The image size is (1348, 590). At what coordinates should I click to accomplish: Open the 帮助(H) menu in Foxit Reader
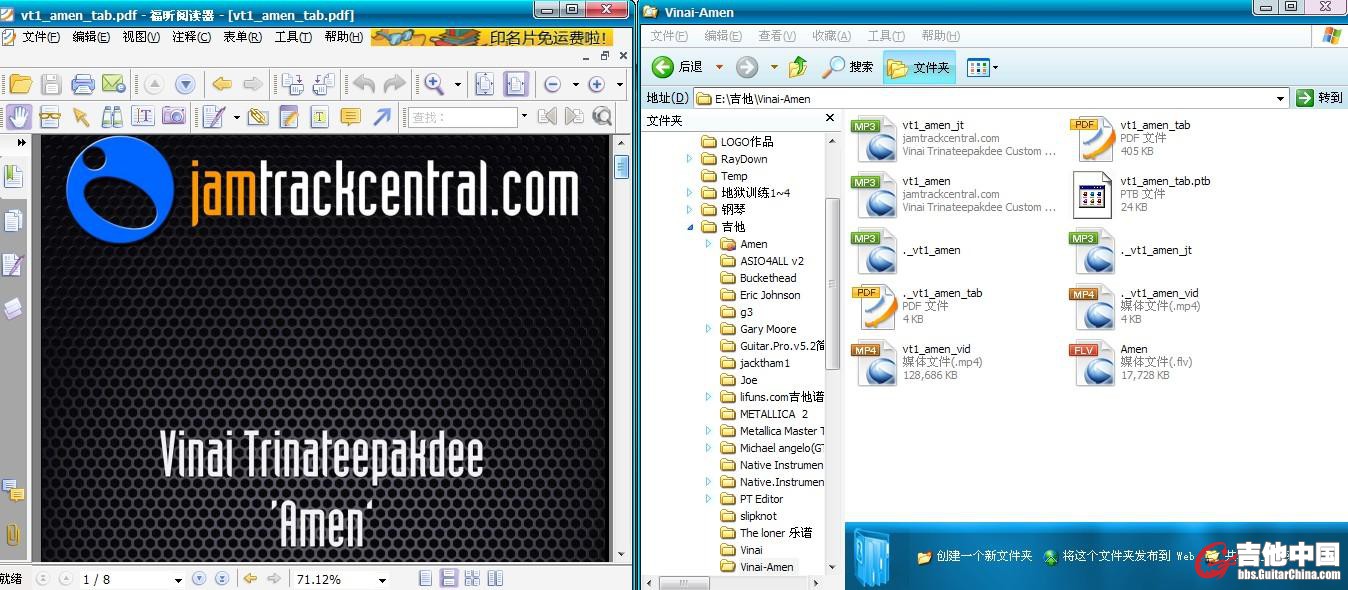pyautogui.click(x=343, y=37)
